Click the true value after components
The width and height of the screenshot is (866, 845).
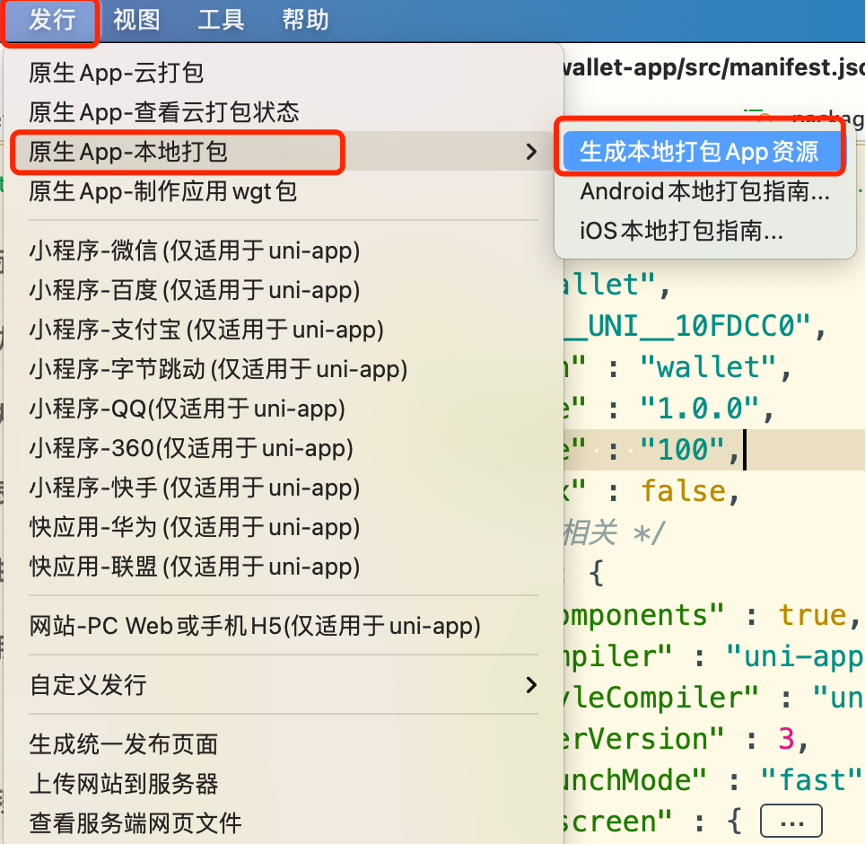click(812, 615)
